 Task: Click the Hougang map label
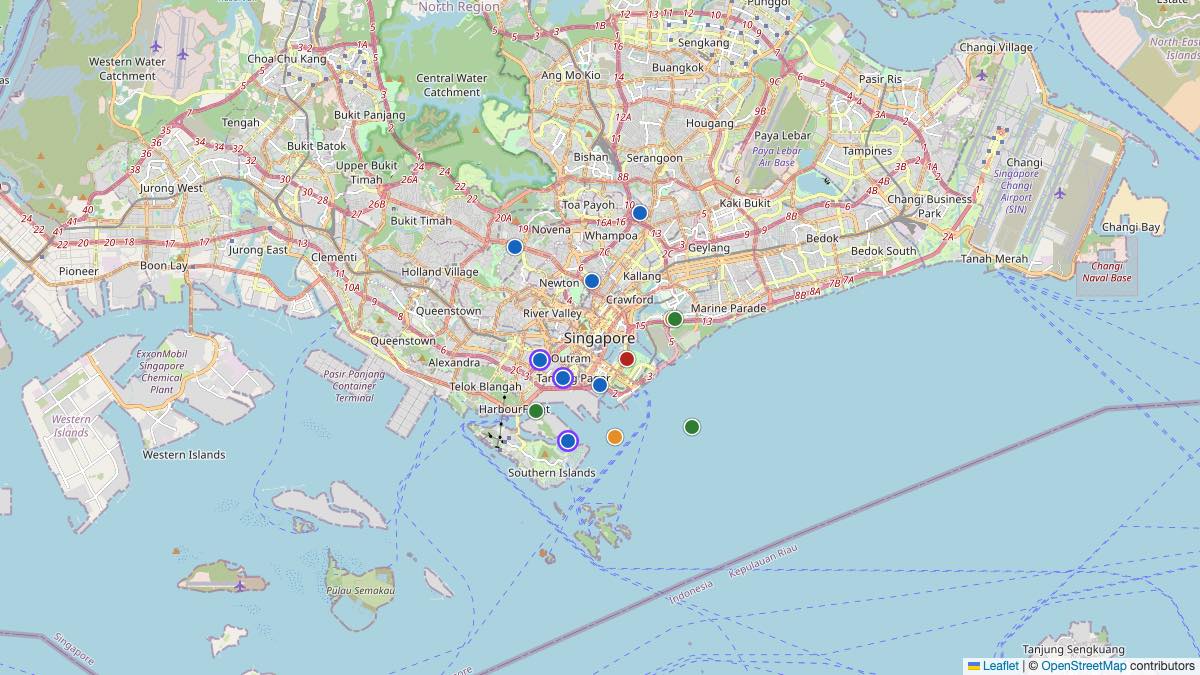point(709,124)
